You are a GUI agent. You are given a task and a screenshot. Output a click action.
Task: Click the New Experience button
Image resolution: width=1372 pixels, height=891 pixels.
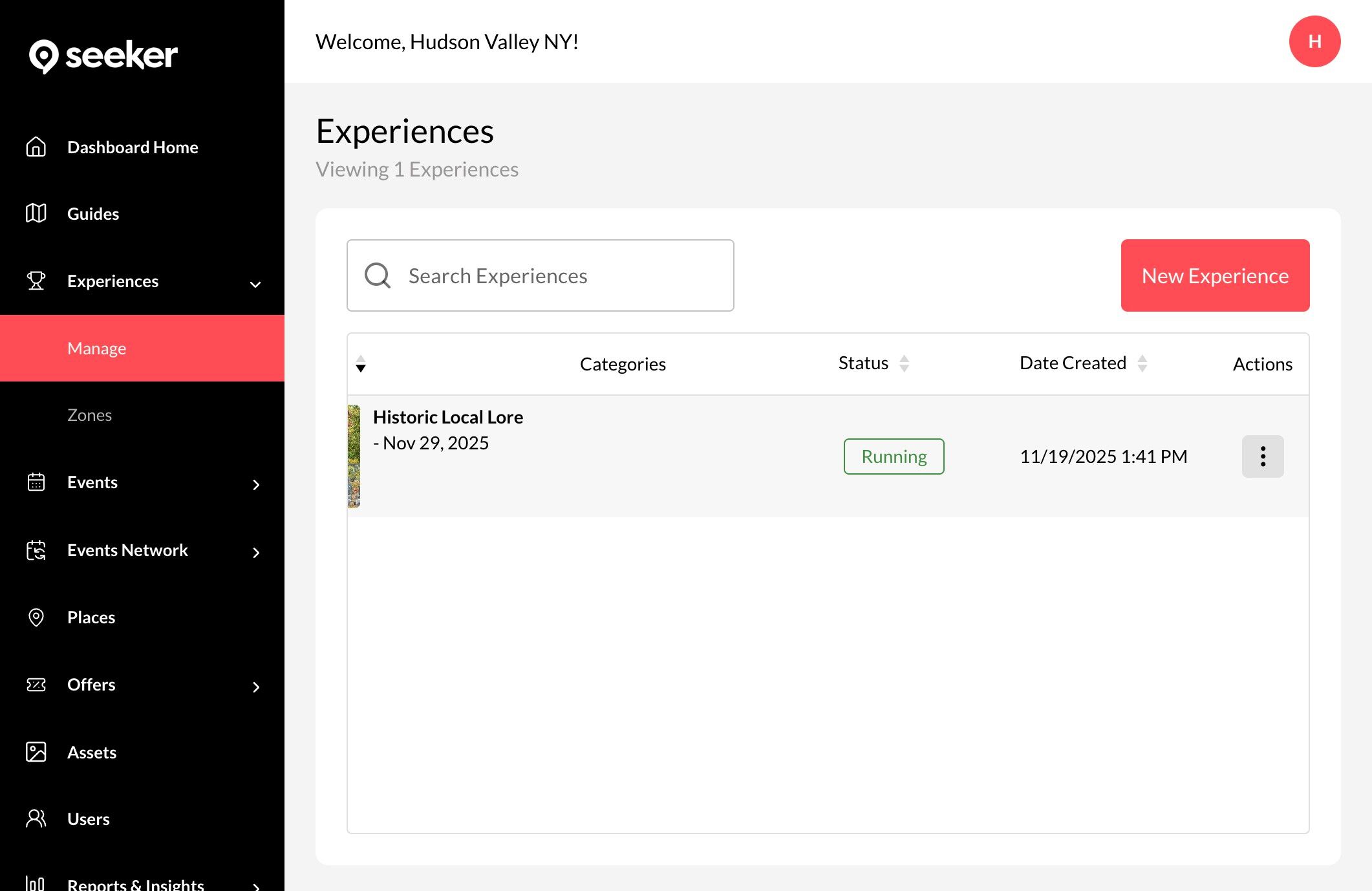click(1215, 275)
